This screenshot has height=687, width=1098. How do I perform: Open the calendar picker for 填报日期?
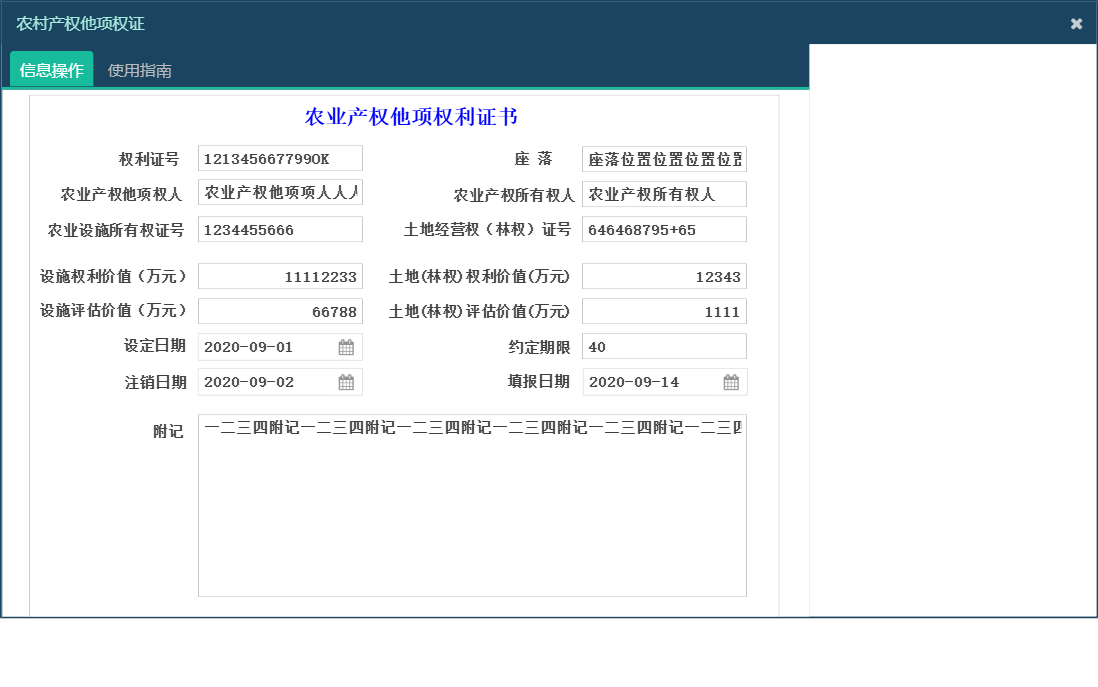click(731, 381)
